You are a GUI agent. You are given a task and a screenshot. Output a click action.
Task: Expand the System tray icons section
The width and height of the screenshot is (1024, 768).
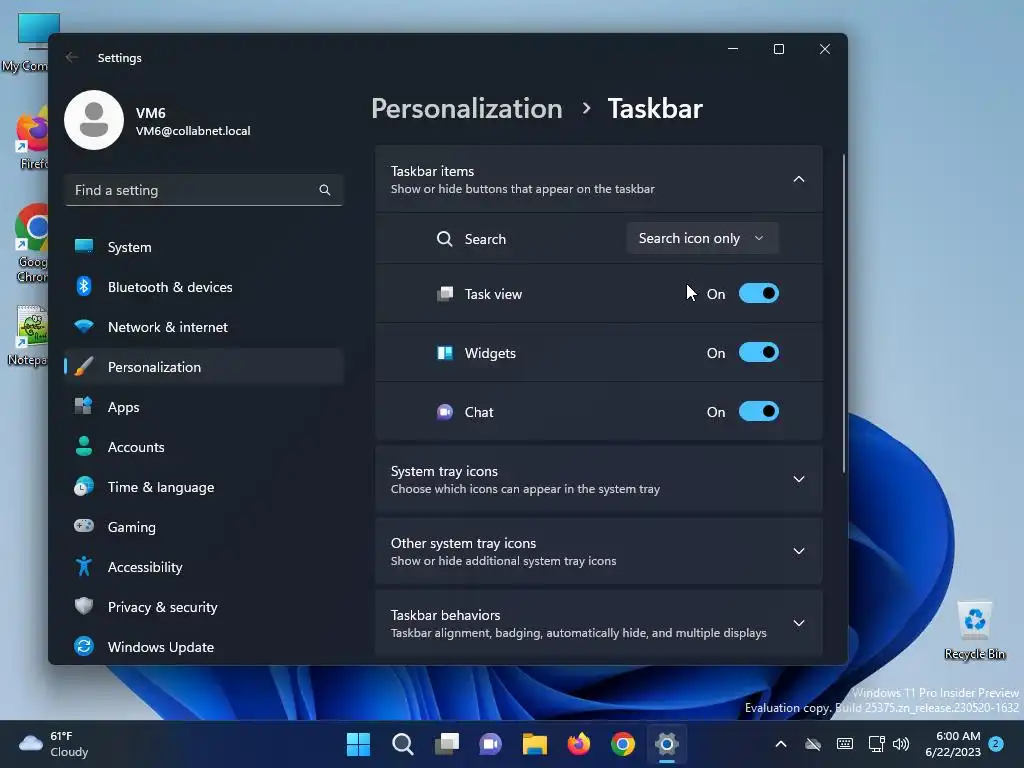(599, 479)
